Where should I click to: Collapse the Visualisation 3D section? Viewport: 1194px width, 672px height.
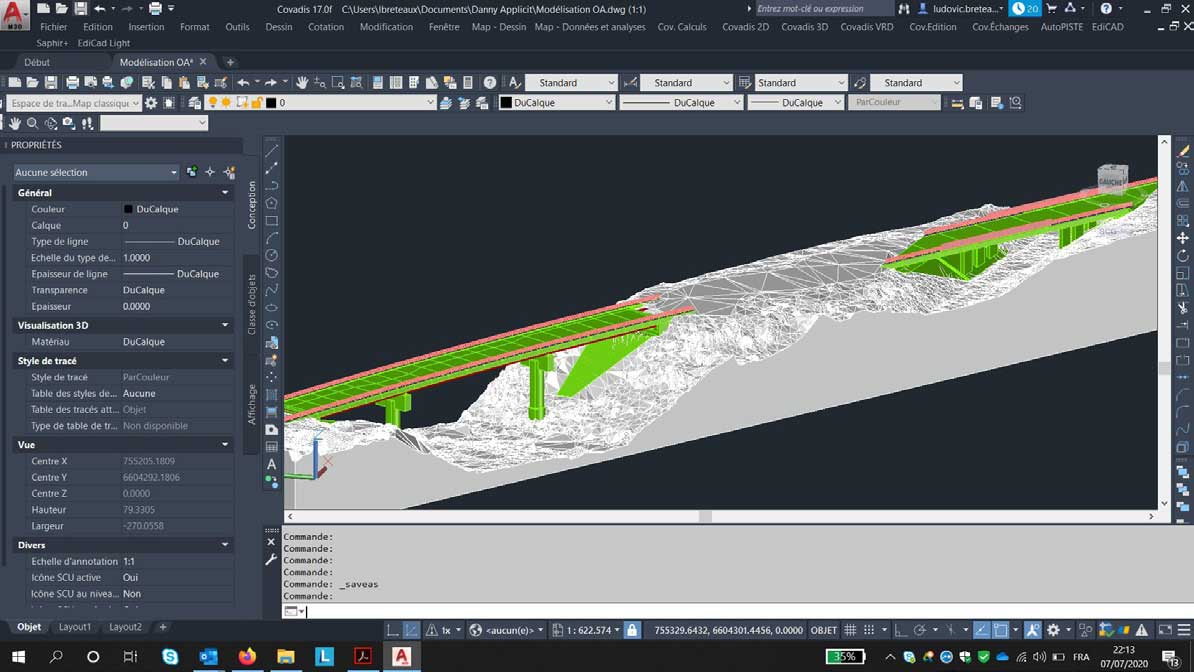coord(225,325)
